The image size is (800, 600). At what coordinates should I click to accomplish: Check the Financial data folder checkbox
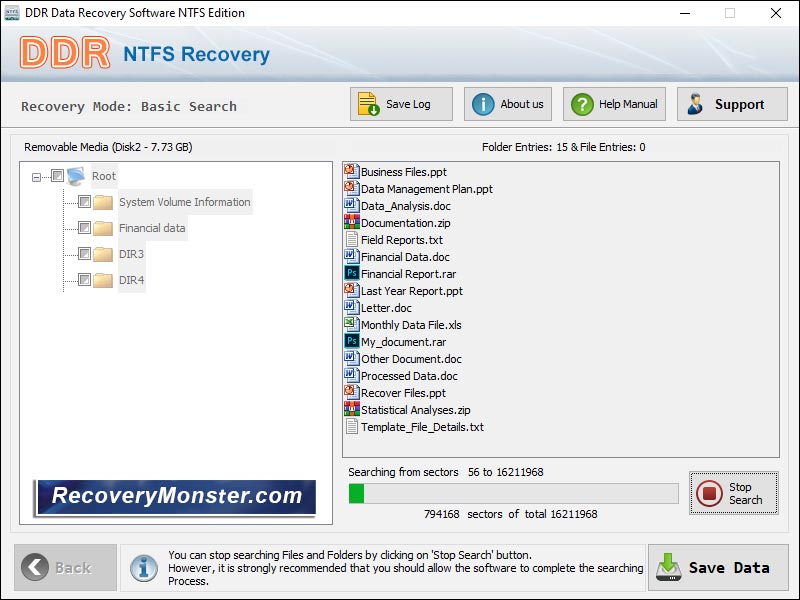[86, 228]
